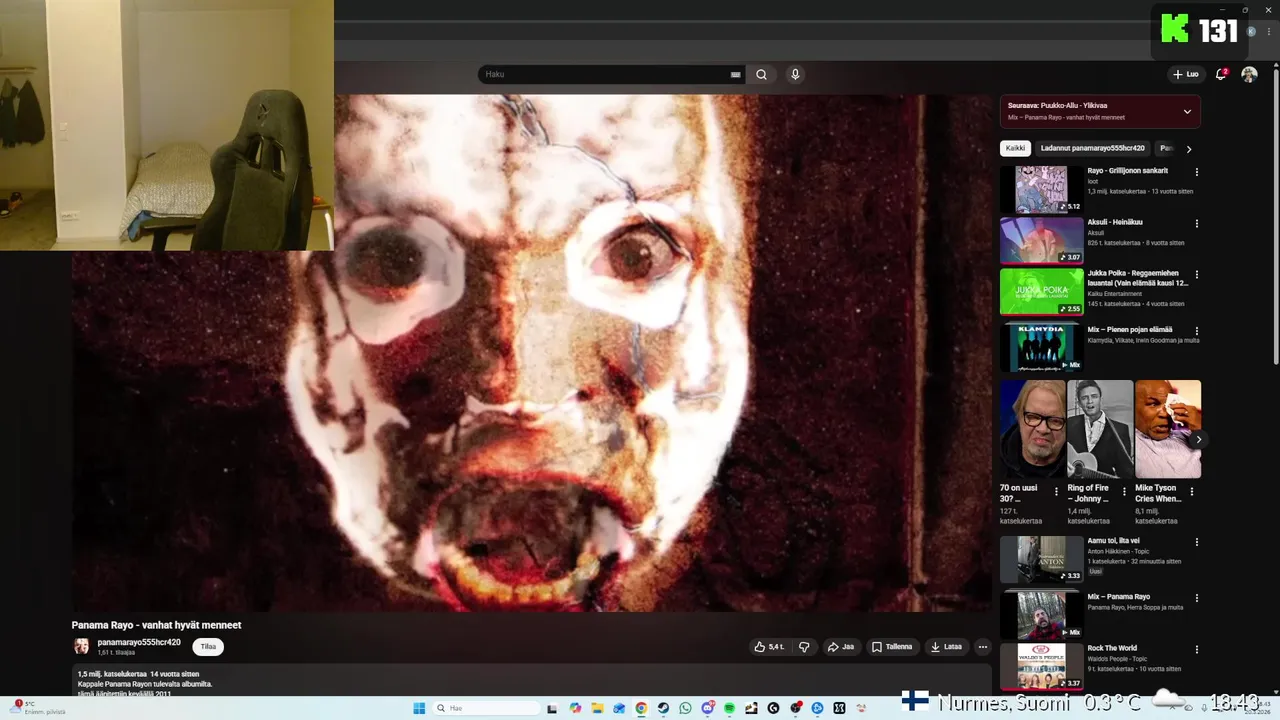Image resolution: width=1280 pixels, height=720 pixels.
Task: Click the title Aamu toi, ilta vei
Action: (x=1113, y=541)
